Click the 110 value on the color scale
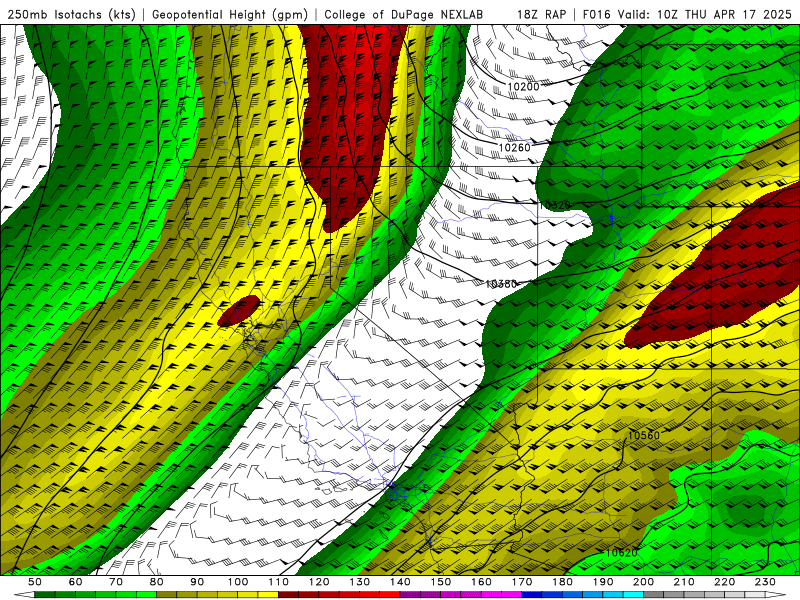Screen dimensions: 800x600 click(x=279, y=582)
